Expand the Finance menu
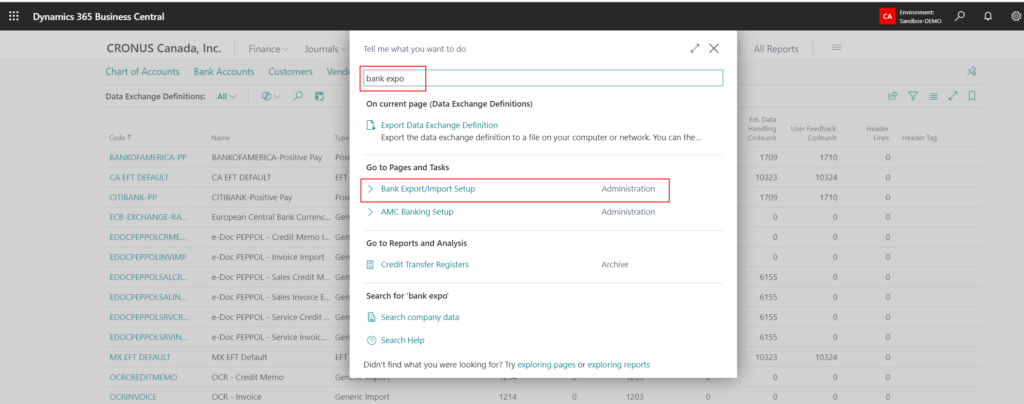This screenshot has width=1024, height=404. coord(268,49)
